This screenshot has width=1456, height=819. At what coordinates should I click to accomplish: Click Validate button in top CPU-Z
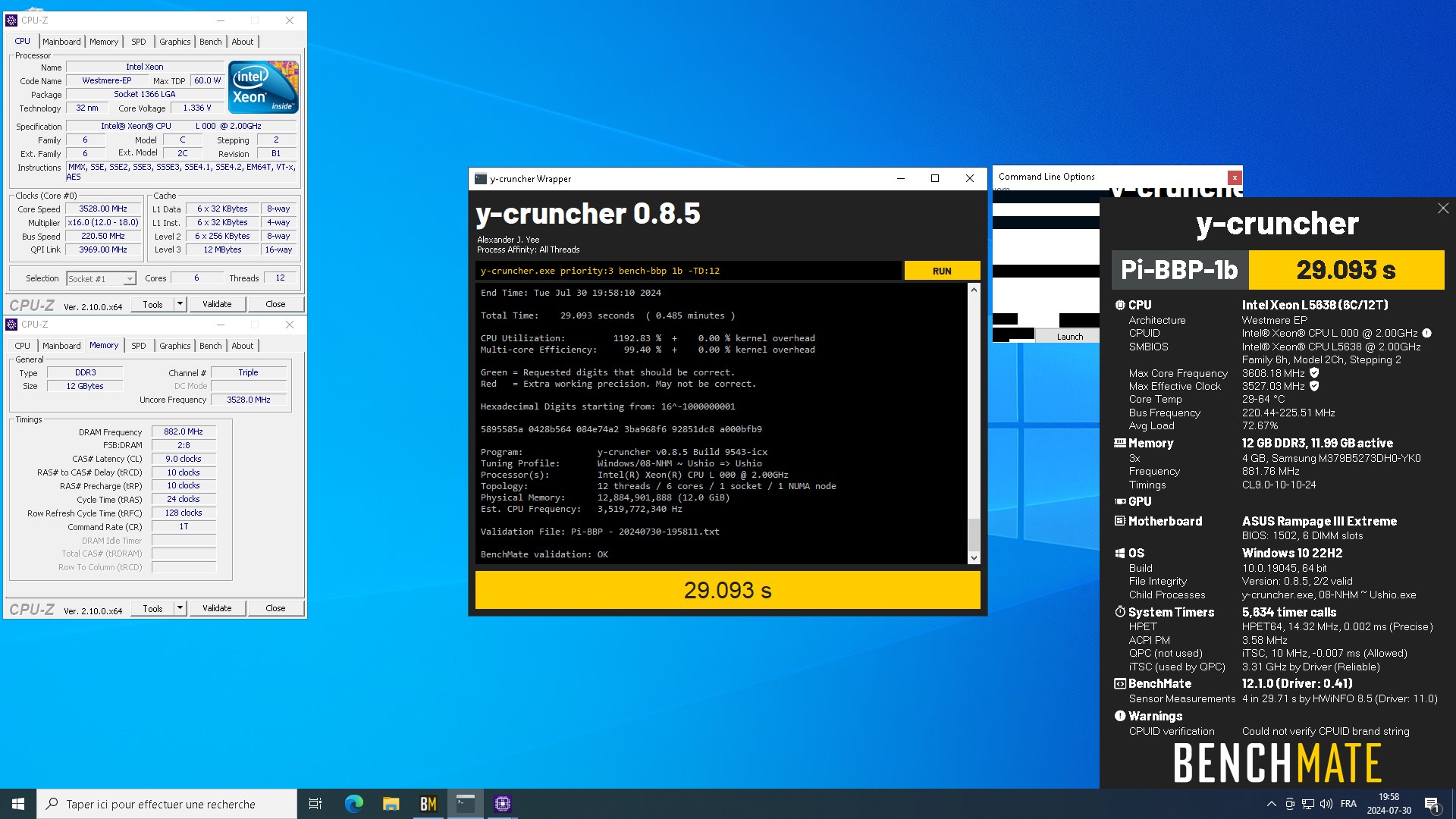pos(217,304)
